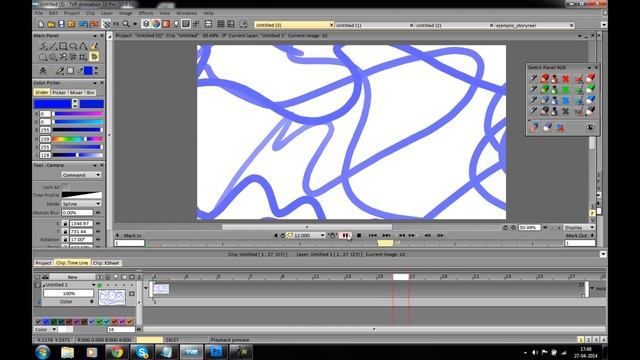
Task: Toggle the green display dot on layer Untitled 1
Action: point(100,285)
